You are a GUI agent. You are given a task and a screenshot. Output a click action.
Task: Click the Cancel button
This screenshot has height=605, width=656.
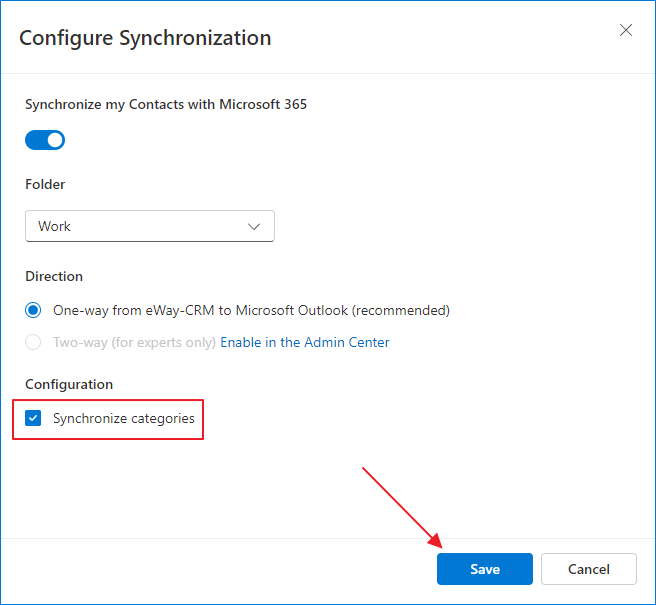[x=589, y=569]
